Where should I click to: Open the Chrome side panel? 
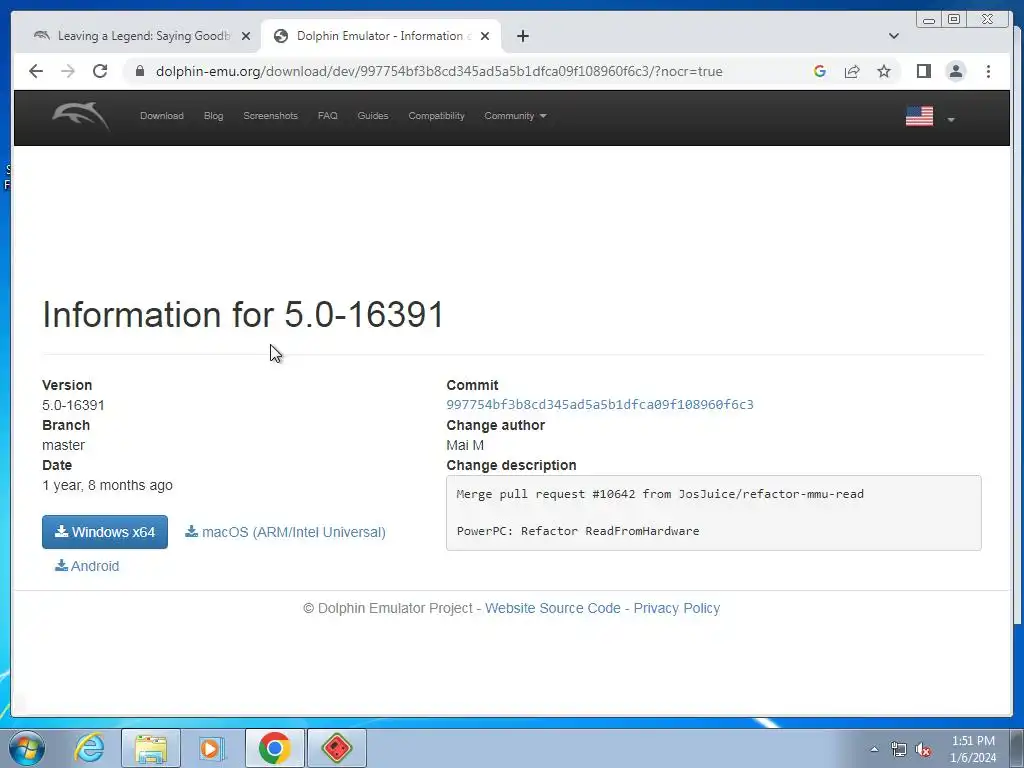pyautogui.click(x=923, y=71)
